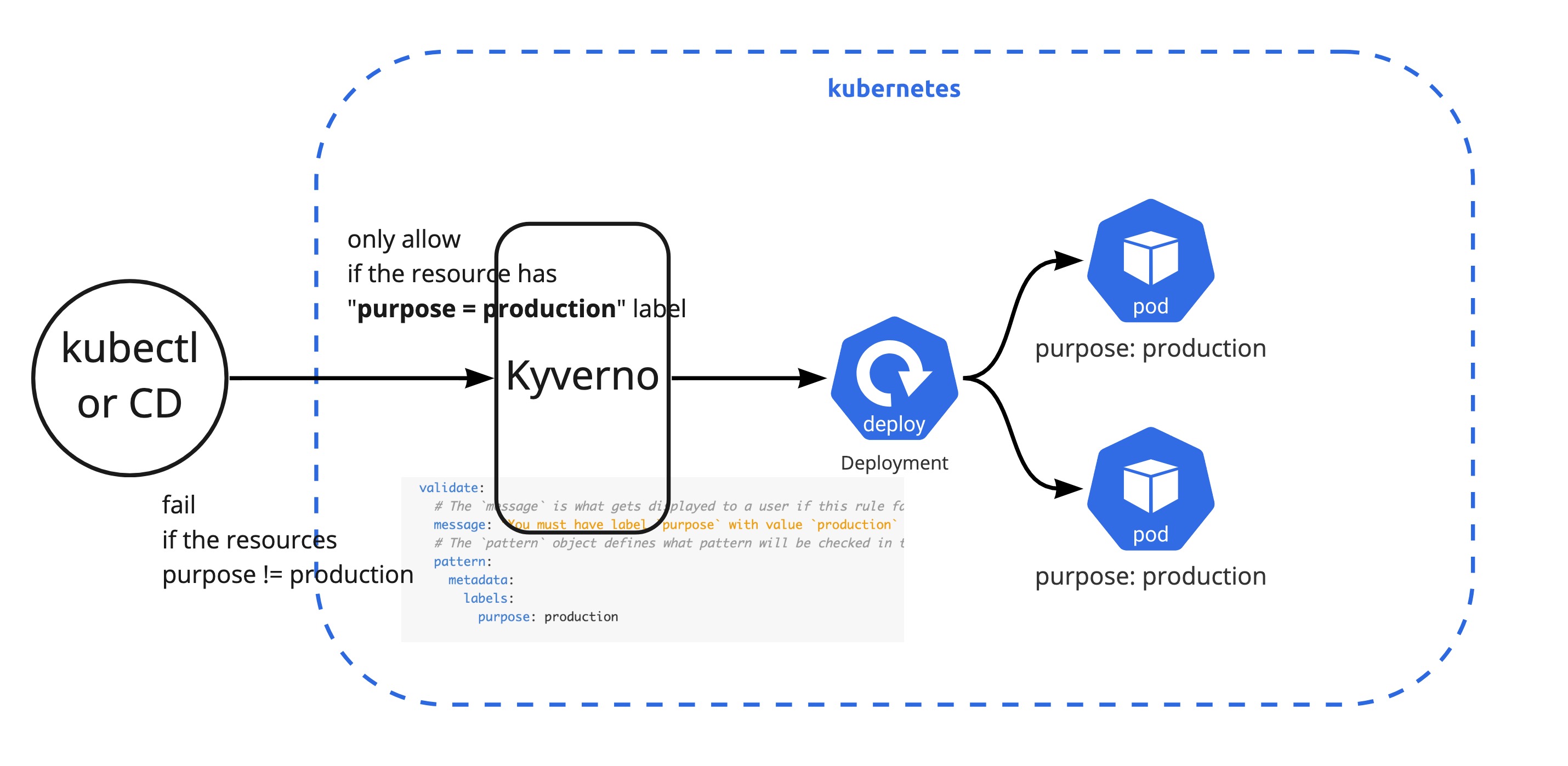
Task: Click the arrowhead pointing to deploy icon
Action: point(812,378)
